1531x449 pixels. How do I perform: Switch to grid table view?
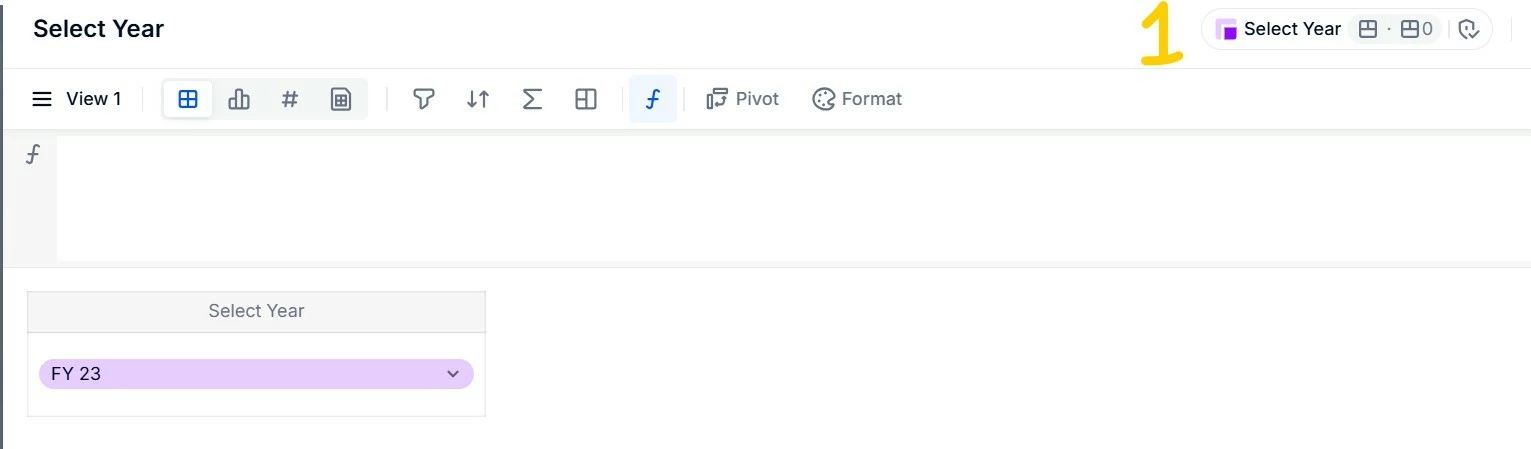[x=188, y=99]
